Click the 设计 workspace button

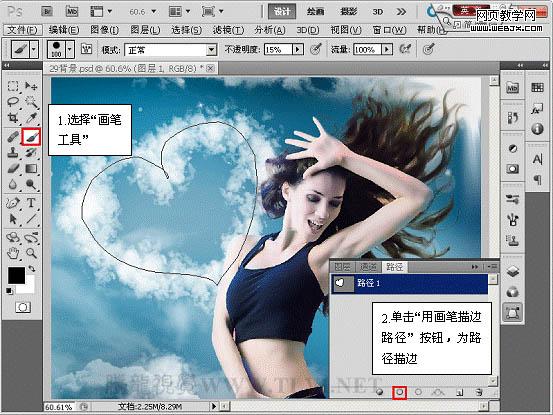coord(281,12)
